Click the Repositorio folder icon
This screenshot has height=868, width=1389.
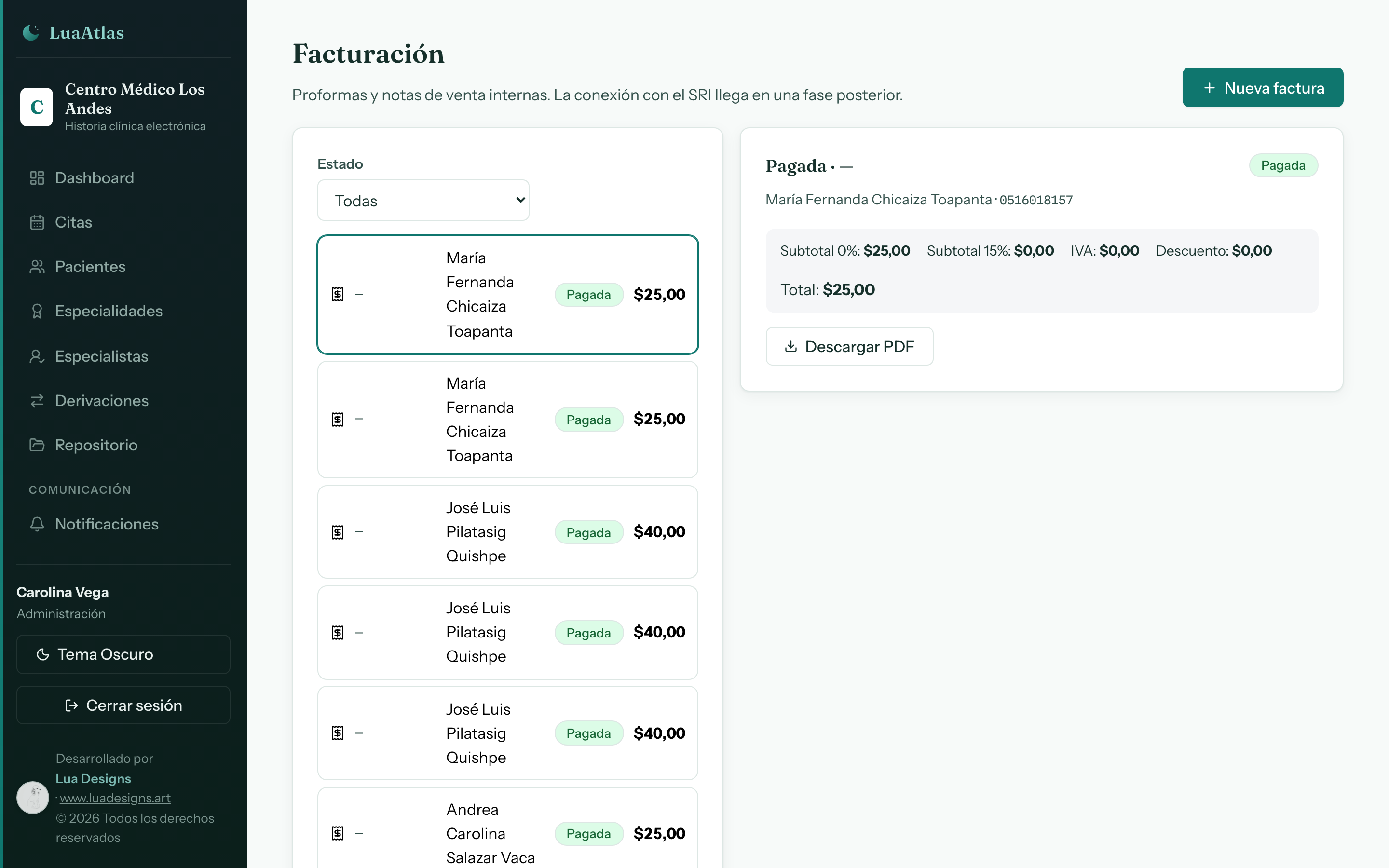(x=37, y=445)
